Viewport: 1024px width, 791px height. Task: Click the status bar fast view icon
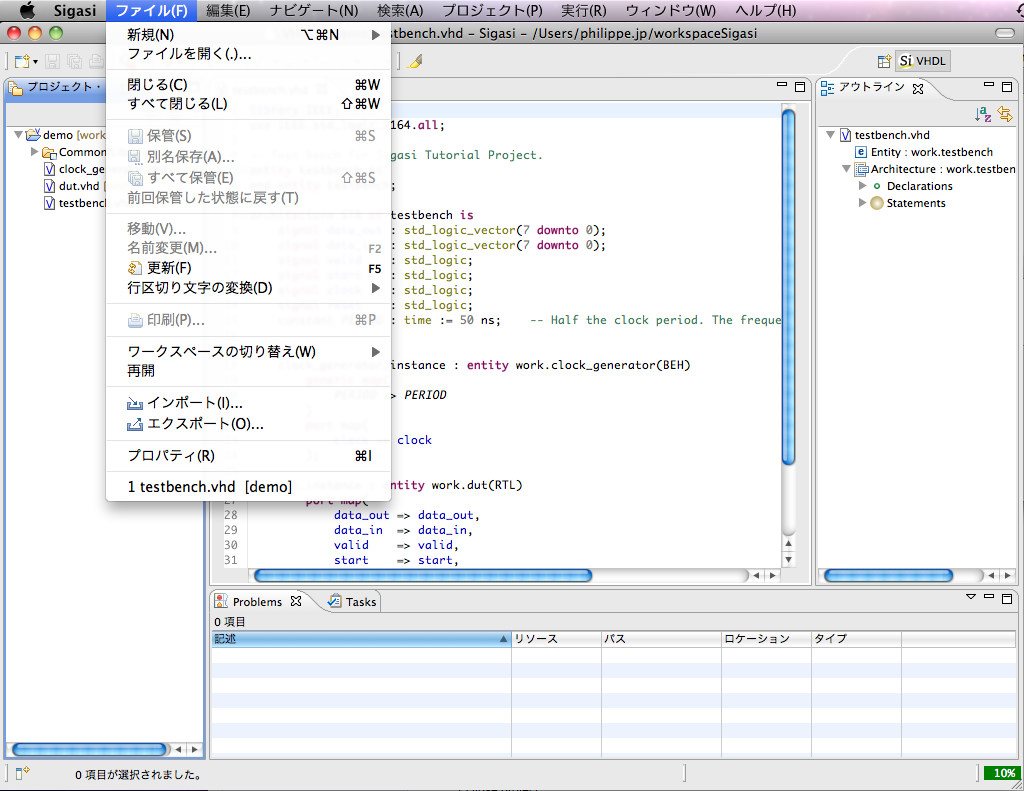click(22, 773)
